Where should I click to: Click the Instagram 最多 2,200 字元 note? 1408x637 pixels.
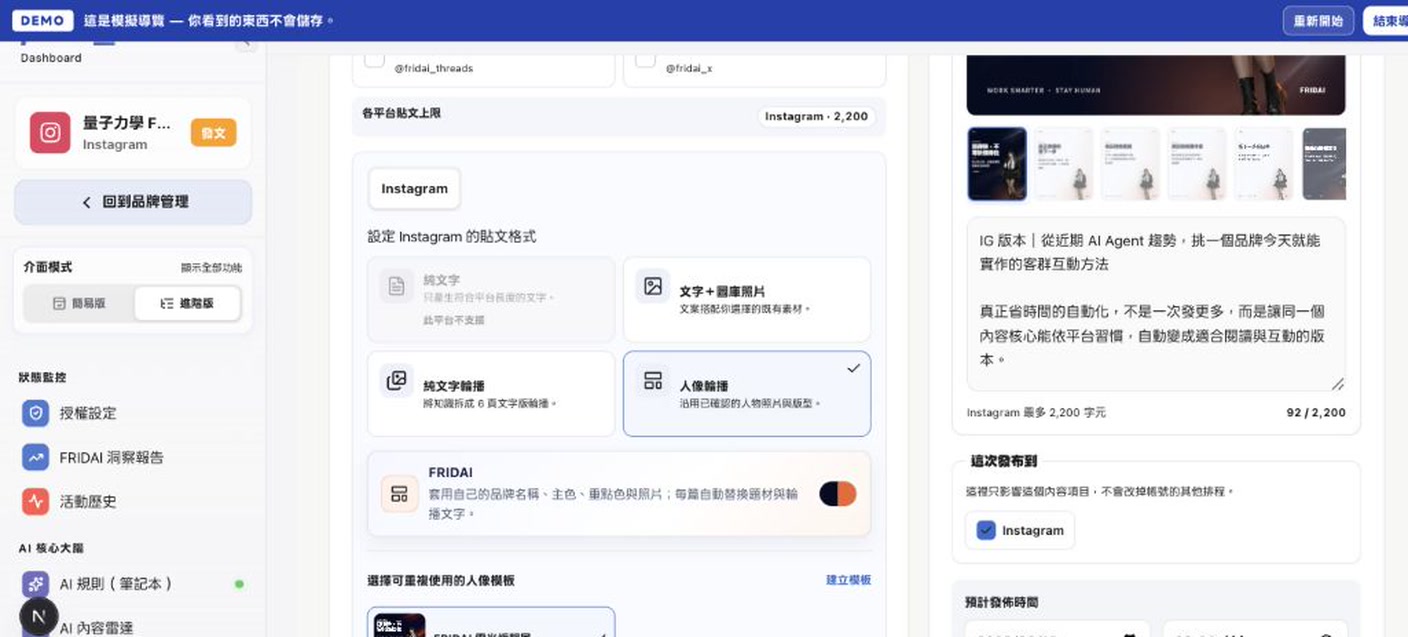point(1036,412)
